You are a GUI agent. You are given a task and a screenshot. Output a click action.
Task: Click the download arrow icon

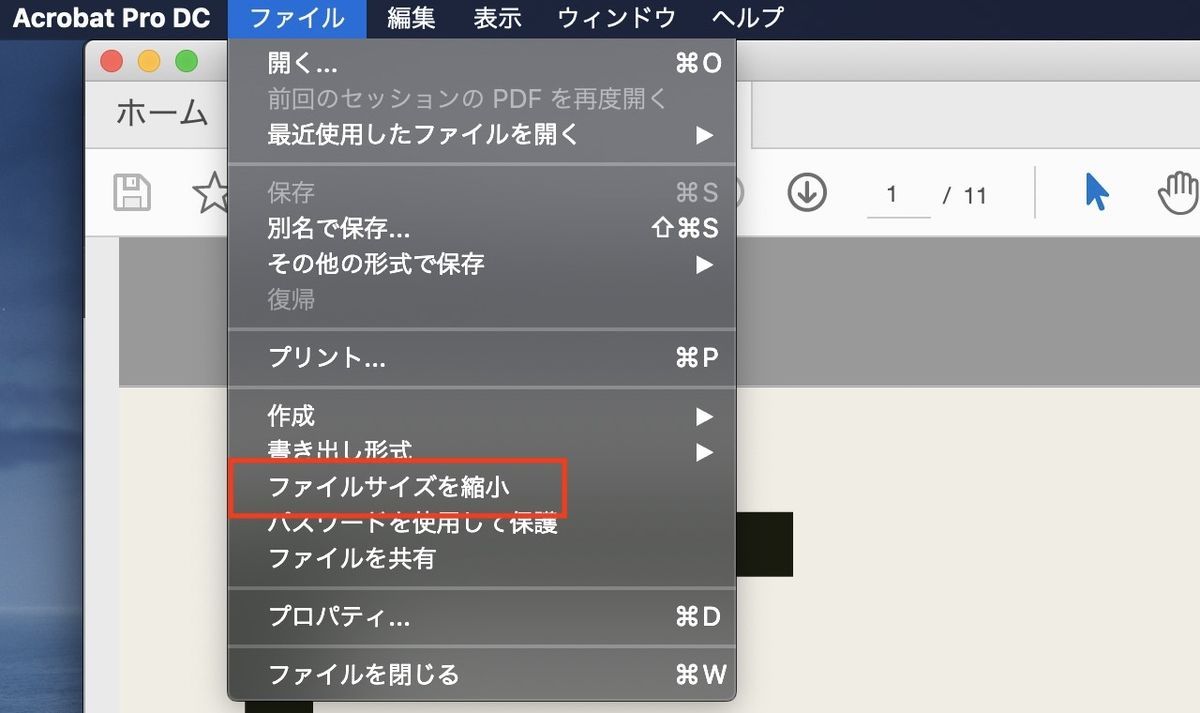806,192
